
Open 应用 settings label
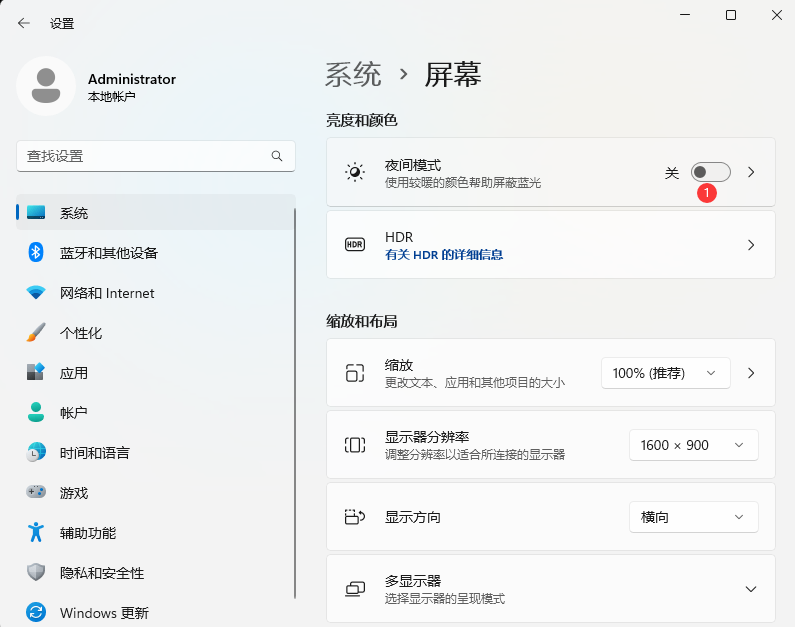[74, 373]
